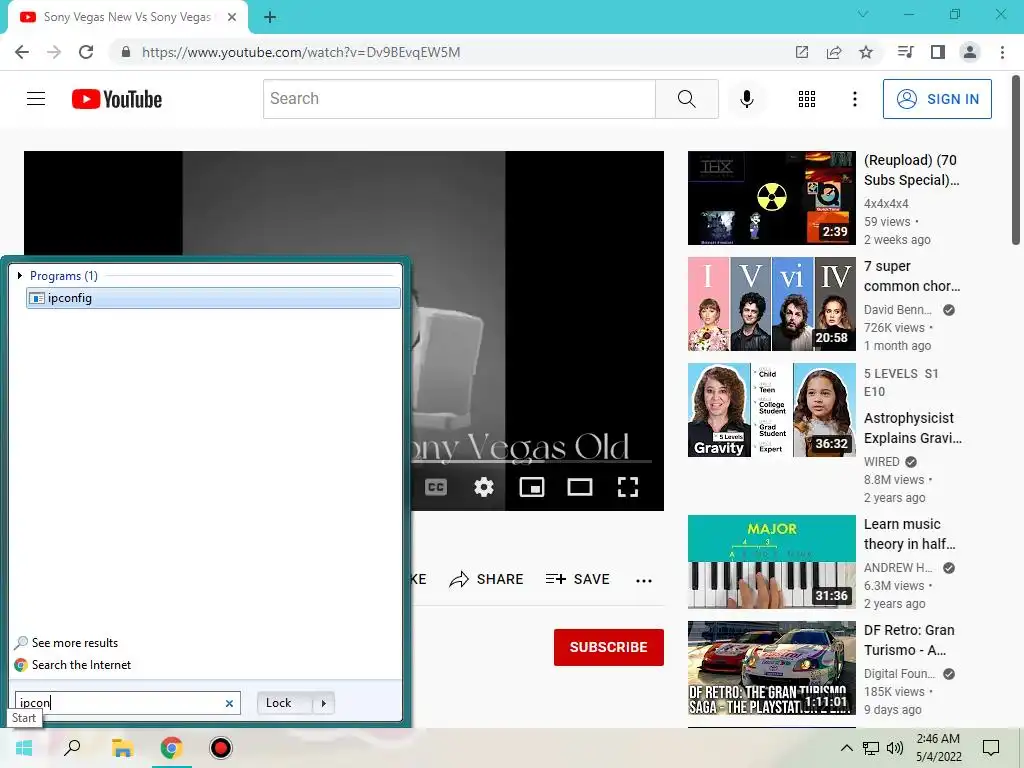Expand shutdown options arrow next to Lock
The image size is (1024, 768).
[323, 703]
